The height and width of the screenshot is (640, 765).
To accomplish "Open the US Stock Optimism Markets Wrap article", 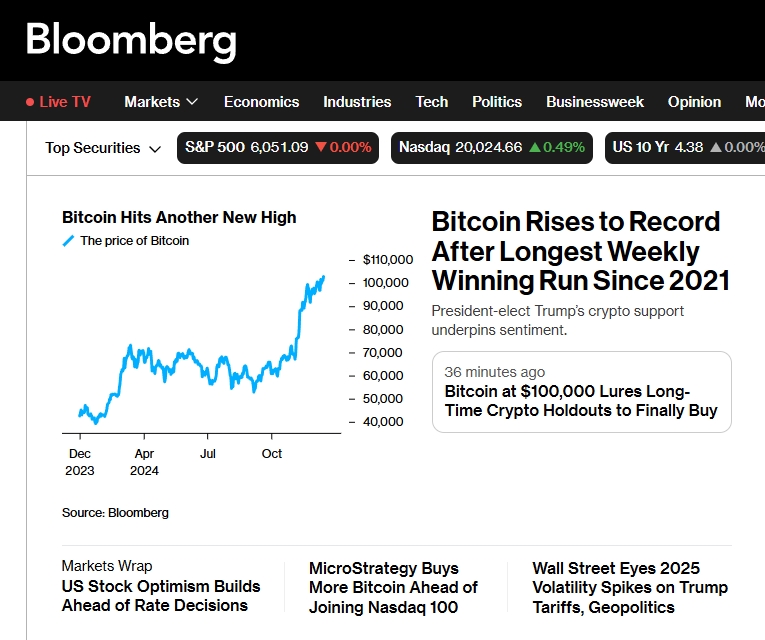I will pyautogui.click(x=161, y=596).
